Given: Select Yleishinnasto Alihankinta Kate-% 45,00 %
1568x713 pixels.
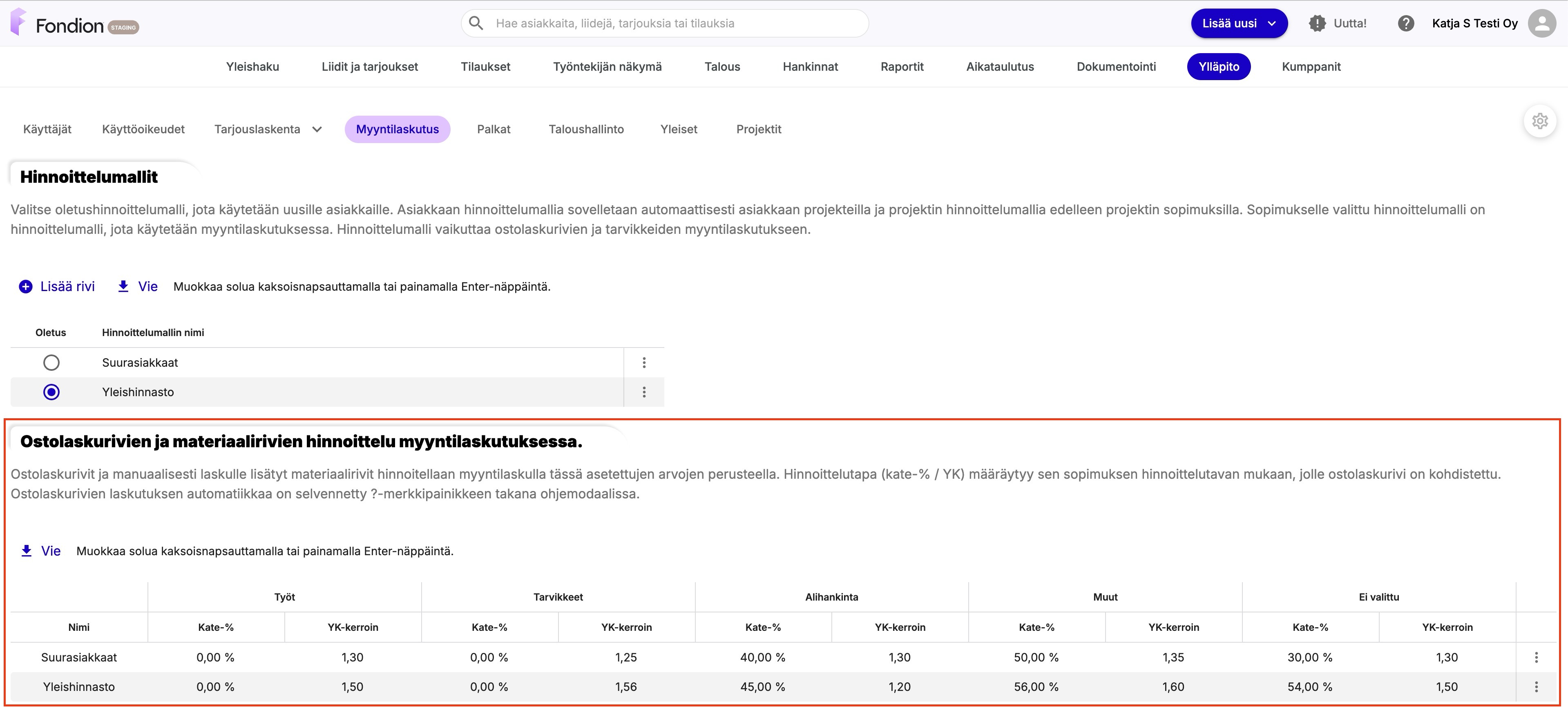Looking at the screenshot, I should tap(763, 686).
